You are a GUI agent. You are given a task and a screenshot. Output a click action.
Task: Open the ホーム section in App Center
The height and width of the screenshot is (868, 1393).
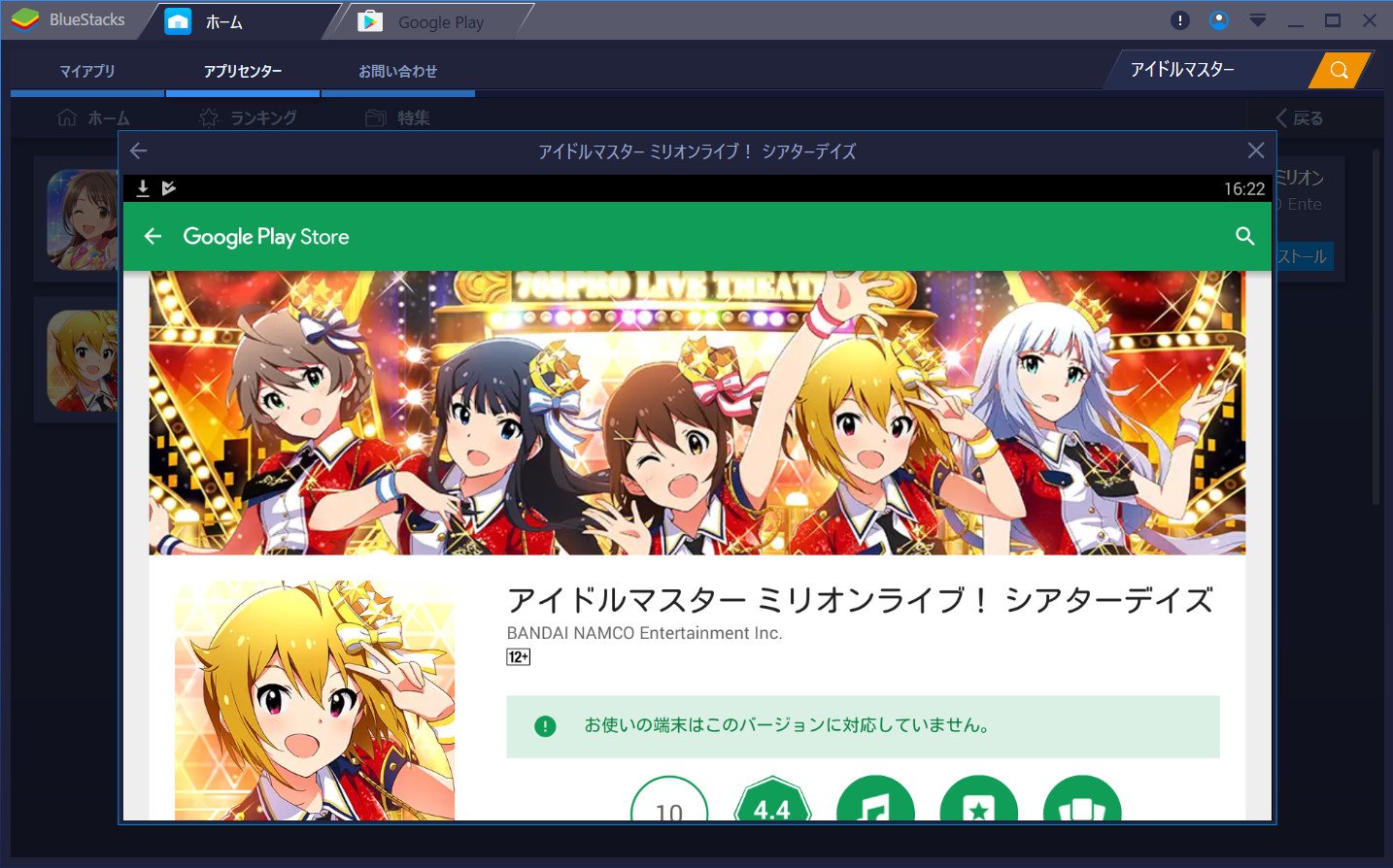point(94,117)
